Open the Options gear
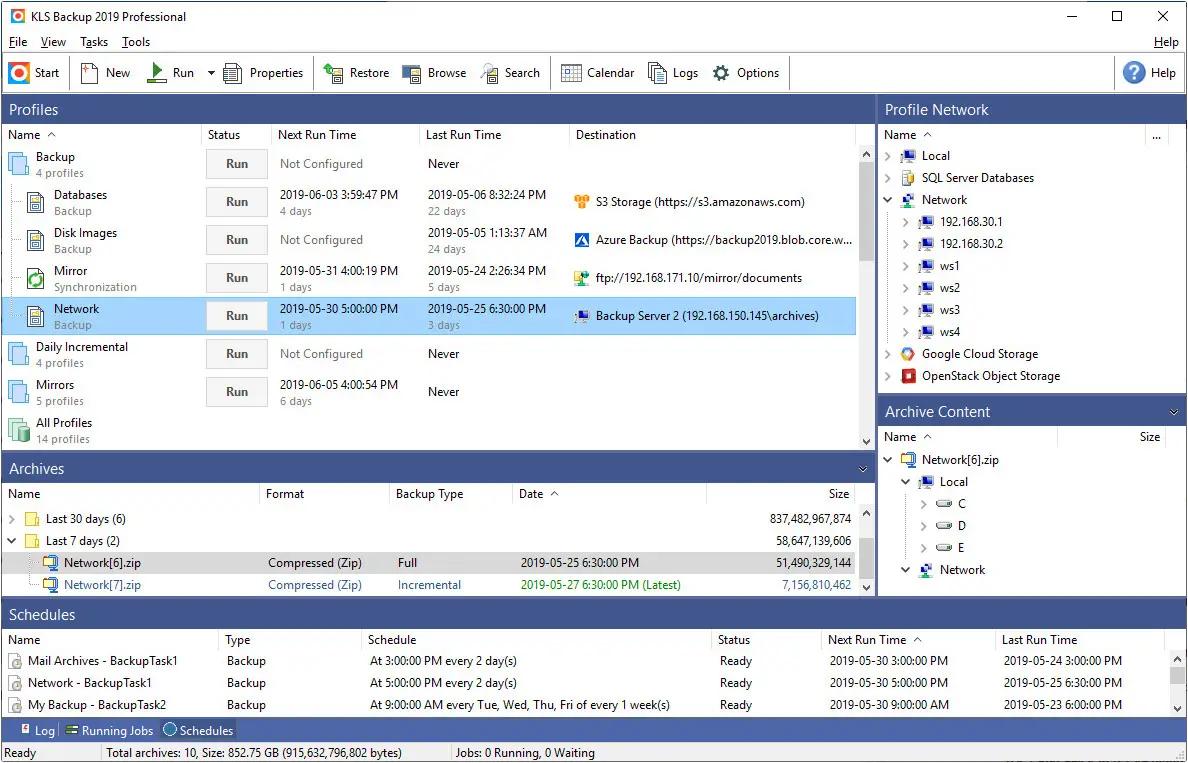This screenshot has width=1188, height=763. pyautogui.click(x=721, y=73)
